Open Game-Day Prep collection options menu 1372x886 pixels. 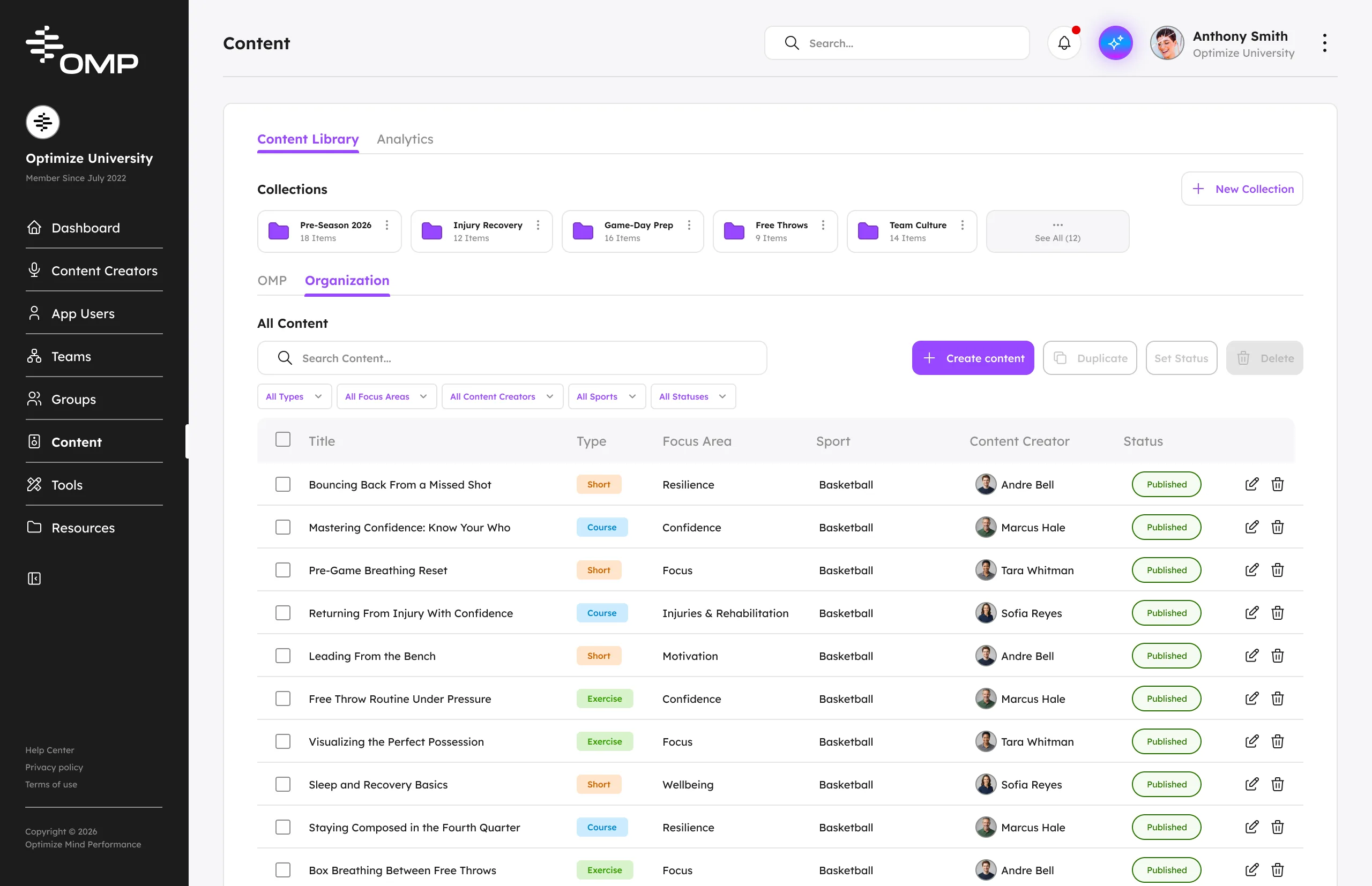click(x=688, y=225)
